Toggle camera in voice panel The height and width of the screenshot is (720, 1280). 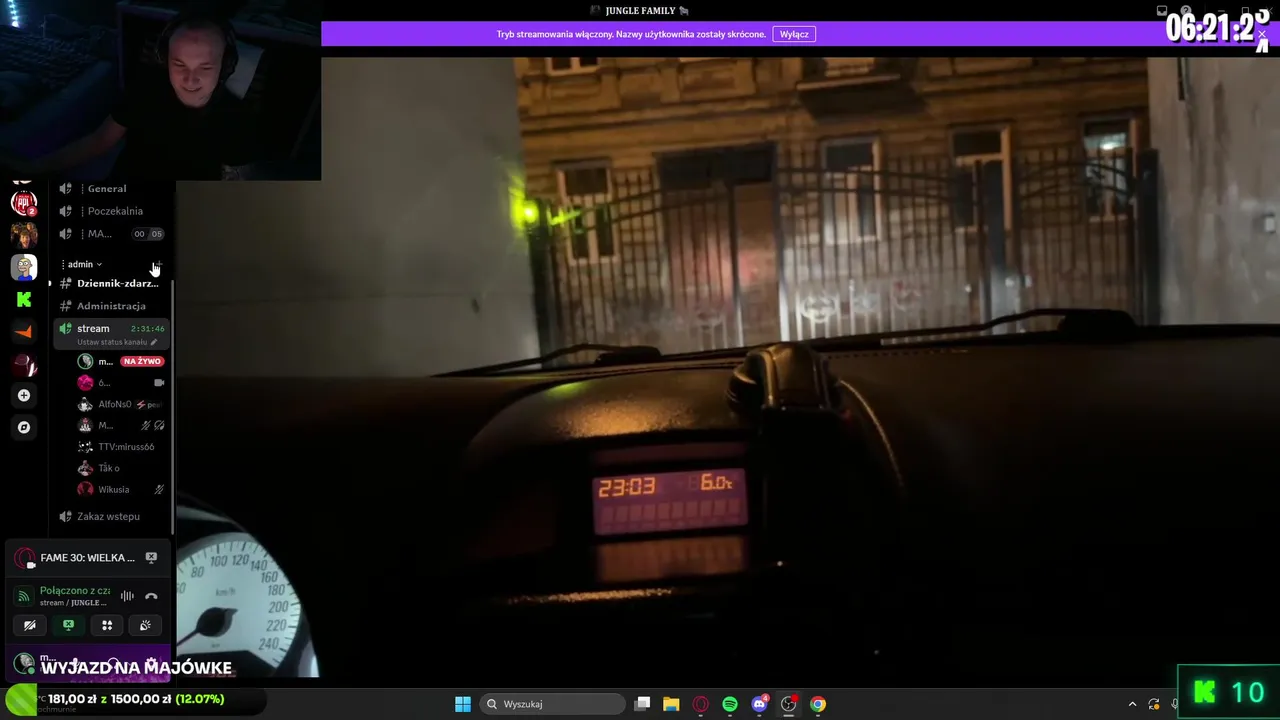30,625
